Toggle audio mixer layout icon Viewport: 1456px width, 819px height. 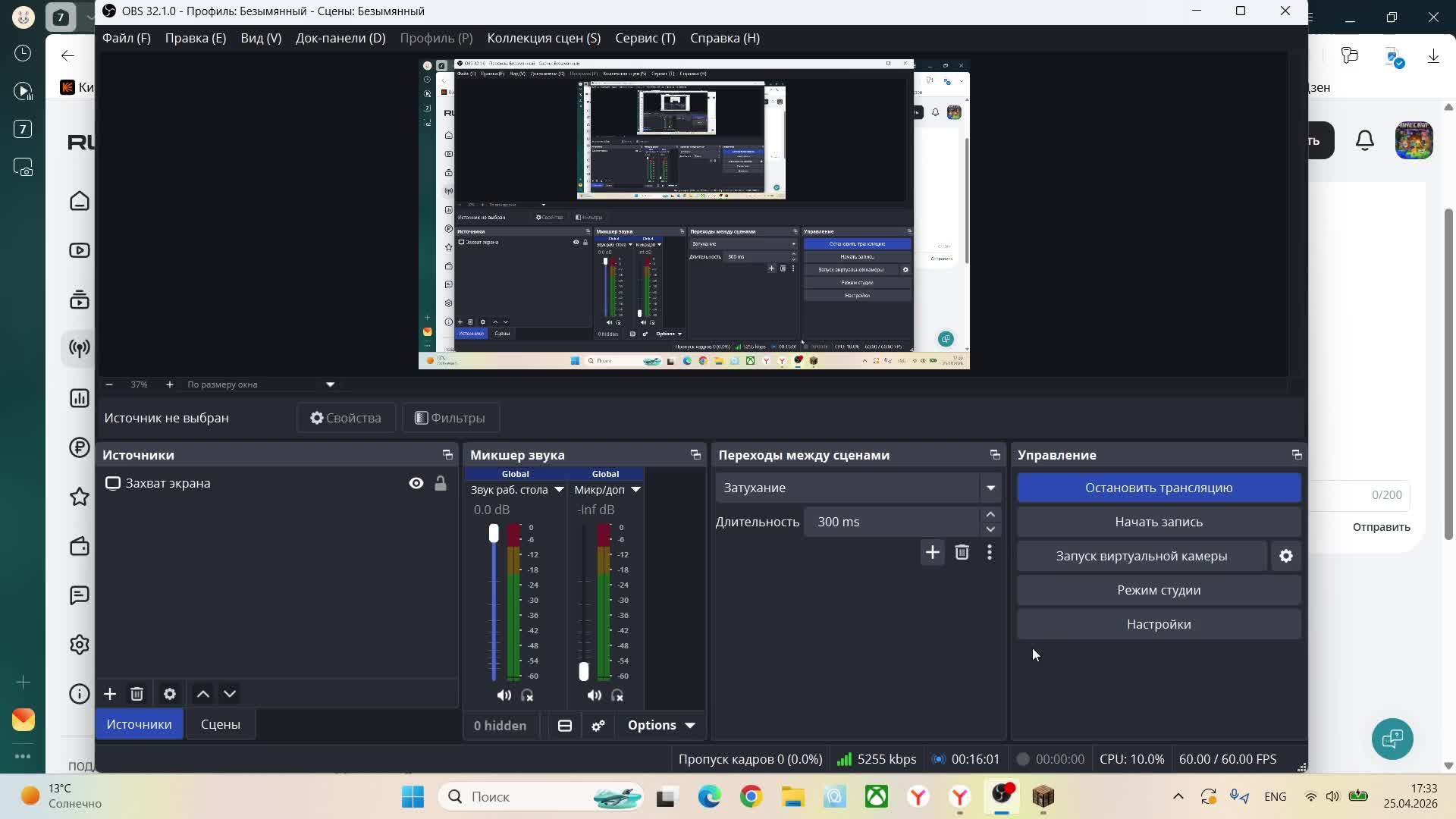pyautogui.click(x=565, y=726)
